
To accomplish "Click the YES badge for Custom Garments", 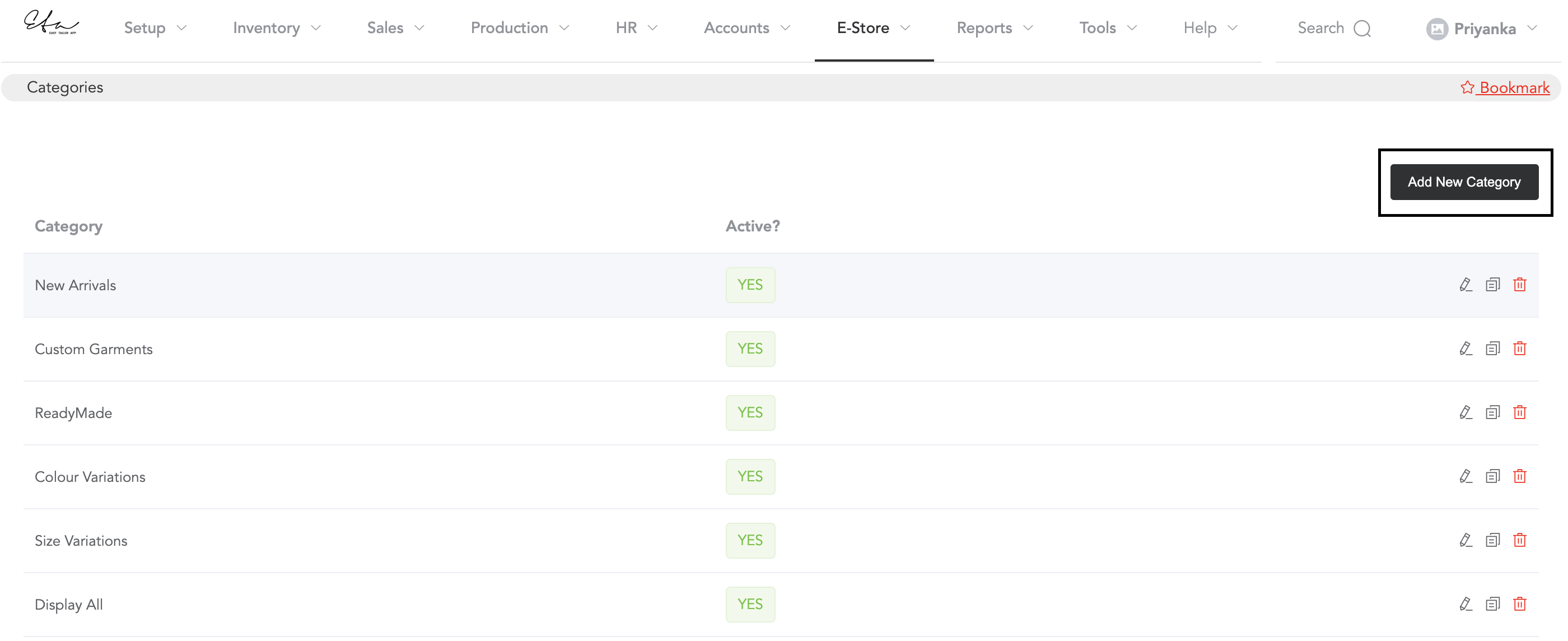I will click(750, 349).
